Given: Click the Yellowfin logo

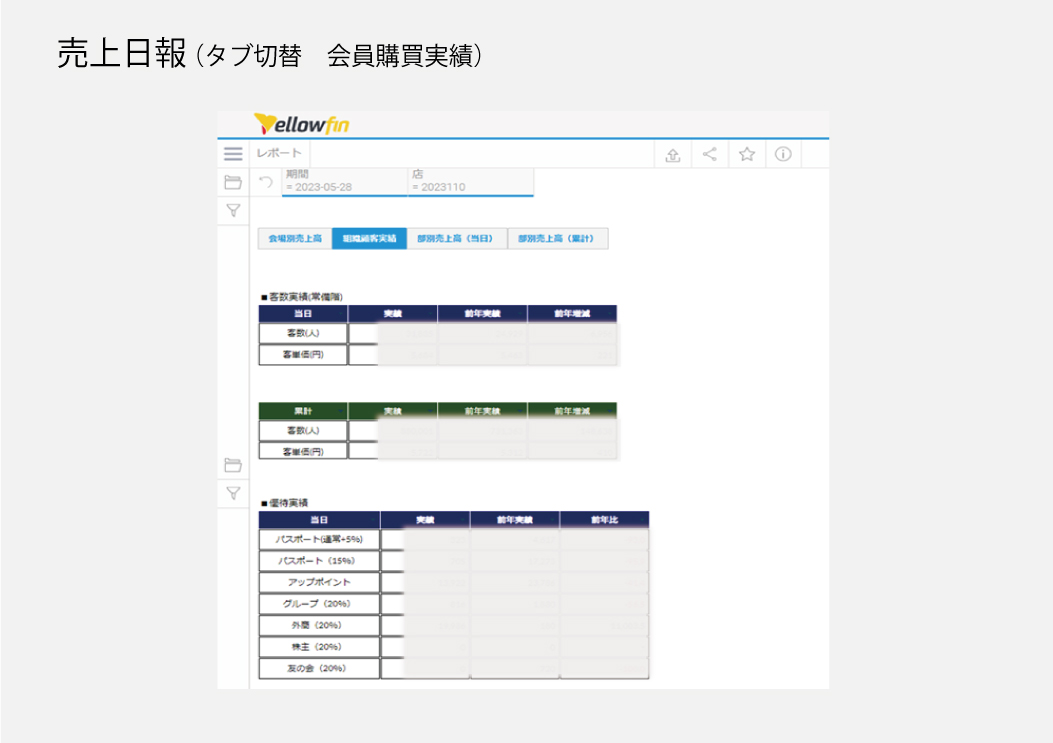Looking at the screenshot, I should (302, 124).
